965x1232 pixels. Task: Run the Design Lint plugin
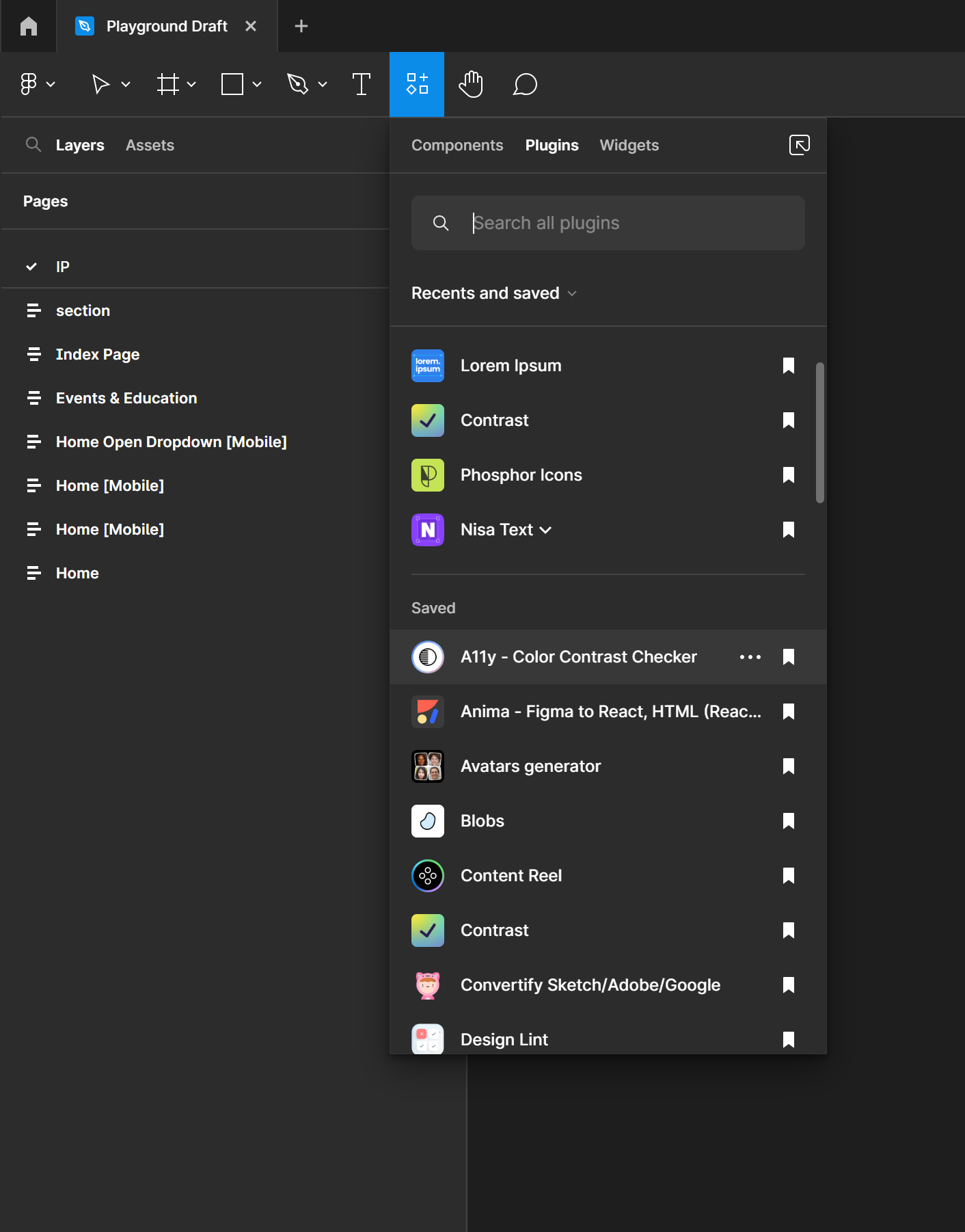tap(608, 1039)
